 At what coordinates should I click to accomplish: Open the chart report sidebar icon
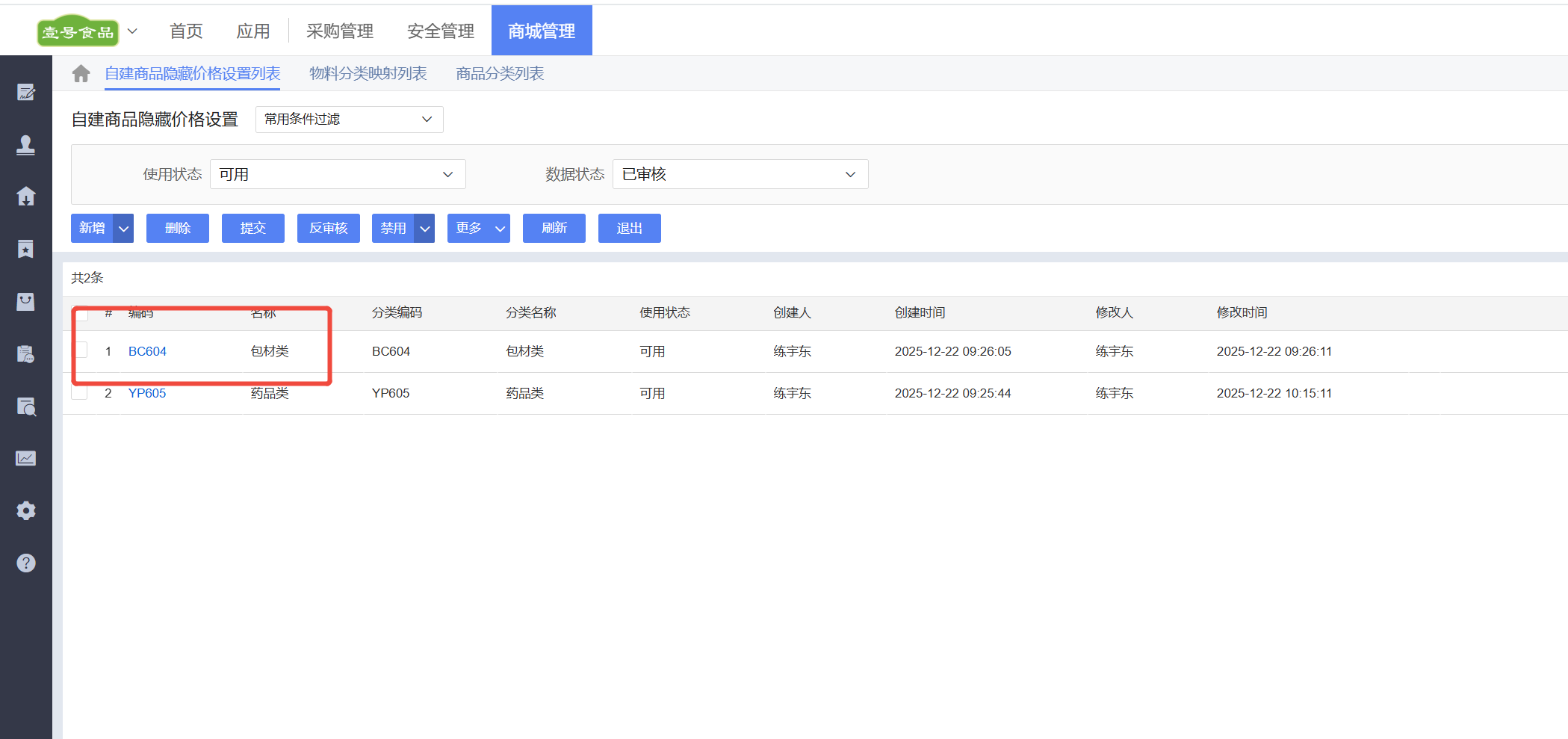pos(26,458)
